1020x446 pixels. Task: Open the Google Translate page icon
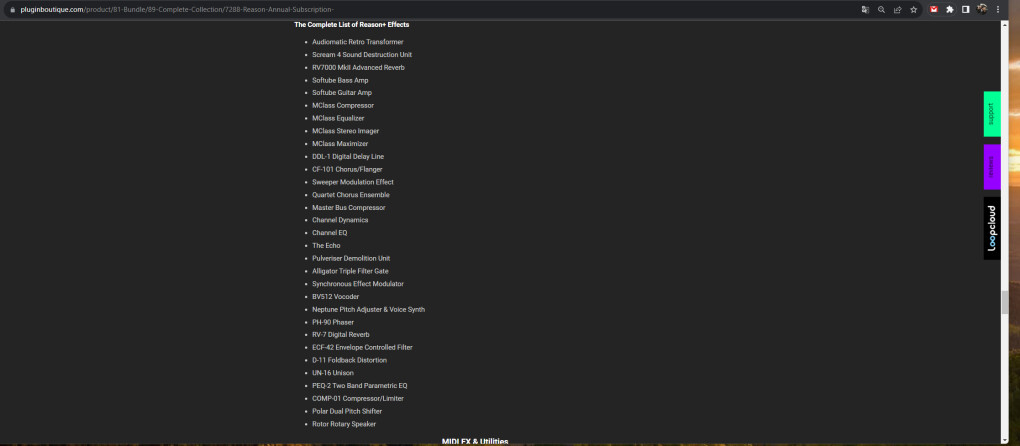865,10
